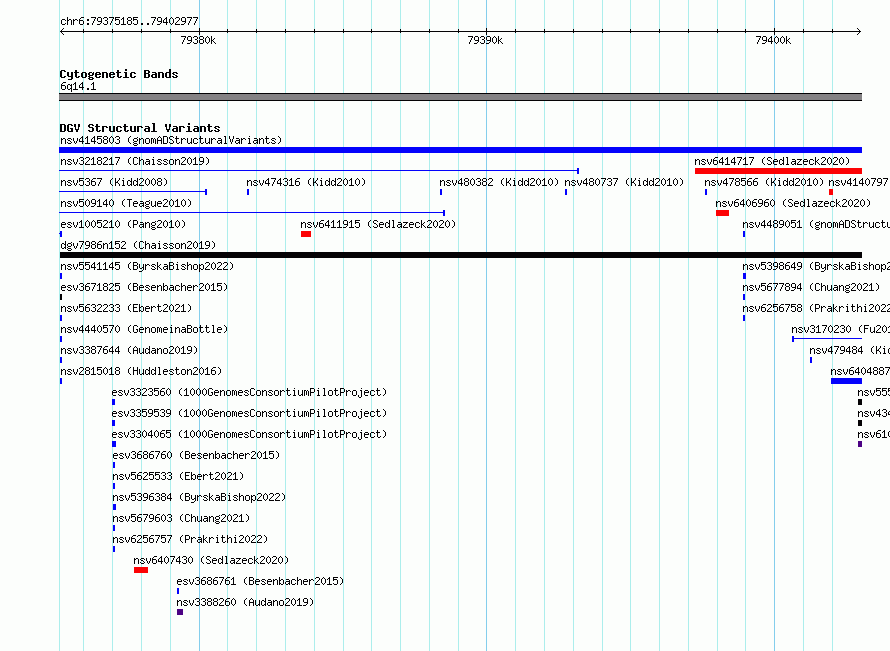Click the Cytogenetic Bands track title
Screen dimensions: 890x651
point(119,74)
